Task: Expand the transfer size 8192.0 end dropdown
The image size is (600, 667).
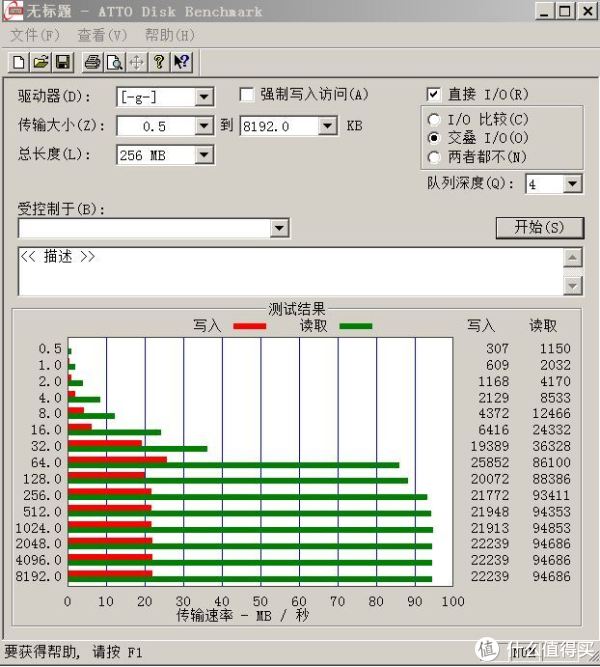Action: coord(328,126)
